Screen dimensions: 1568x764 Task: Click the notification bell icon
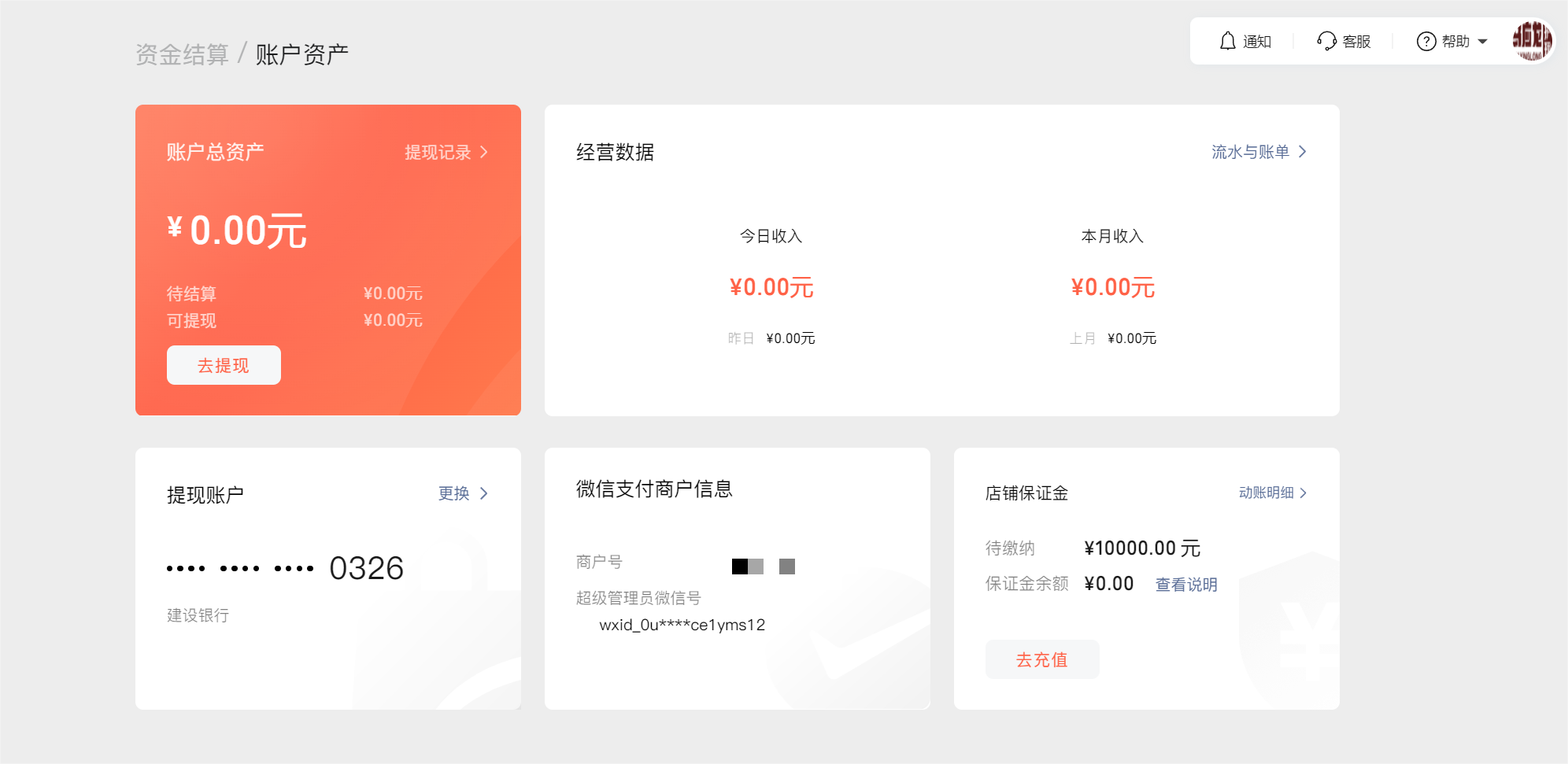pyautogui.click(x=1227, y=41)
